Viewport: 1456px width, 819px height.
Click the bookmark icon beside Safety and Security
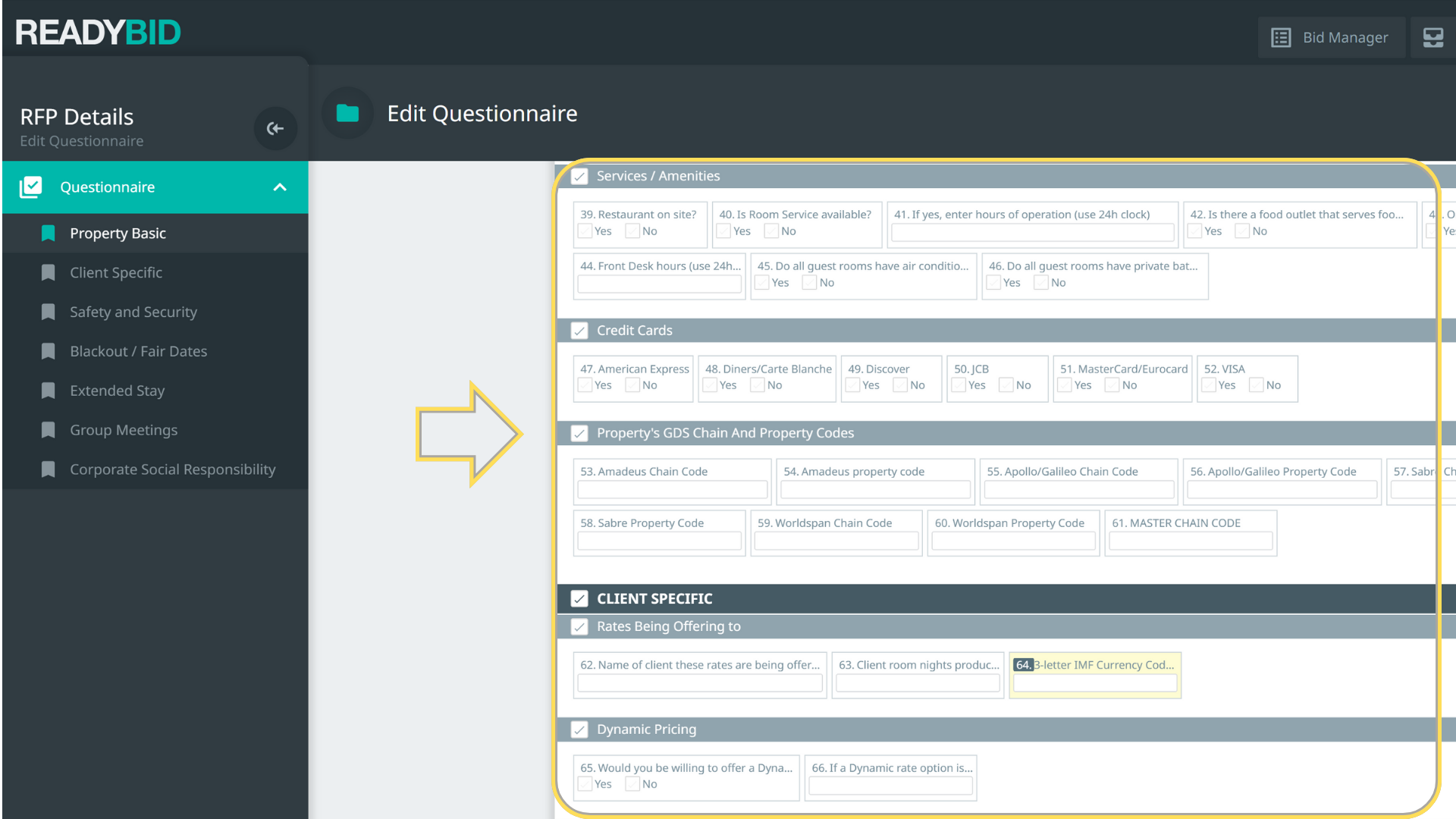49,312
